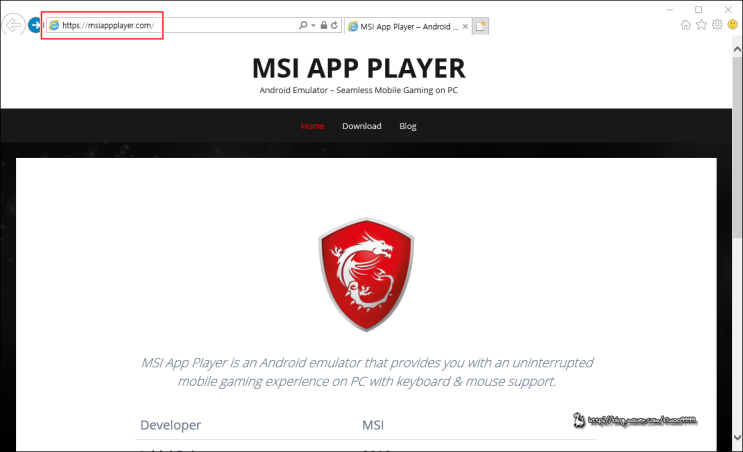Open Favorites star icon
Screen dimensions: 743x452
701,25
